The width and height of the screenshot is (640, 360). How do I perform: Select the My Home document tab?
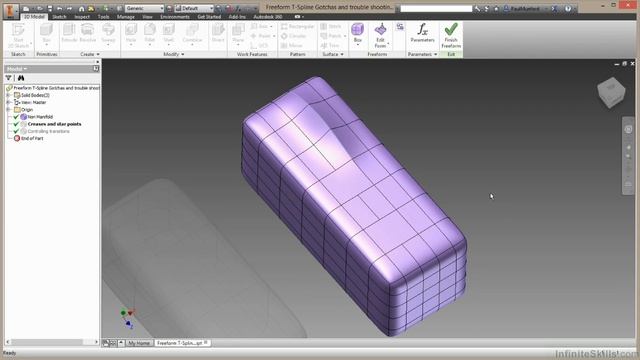(x=139, y=343)
